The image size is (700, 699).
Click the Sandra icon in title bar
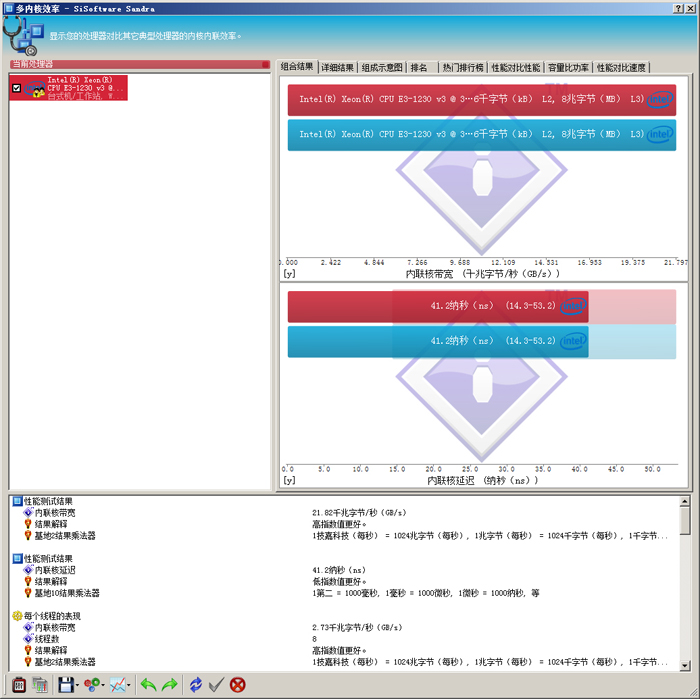8,8
